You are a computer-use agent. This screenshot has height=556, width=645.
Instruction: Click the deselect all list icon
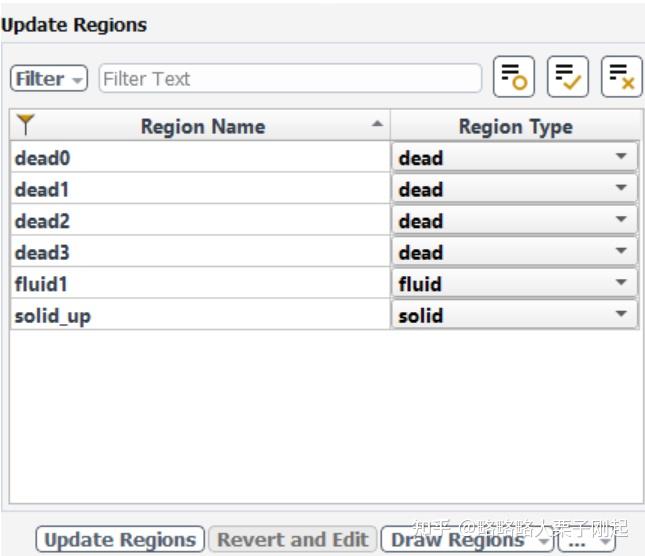pyautogui.click(x=622, y=77)
